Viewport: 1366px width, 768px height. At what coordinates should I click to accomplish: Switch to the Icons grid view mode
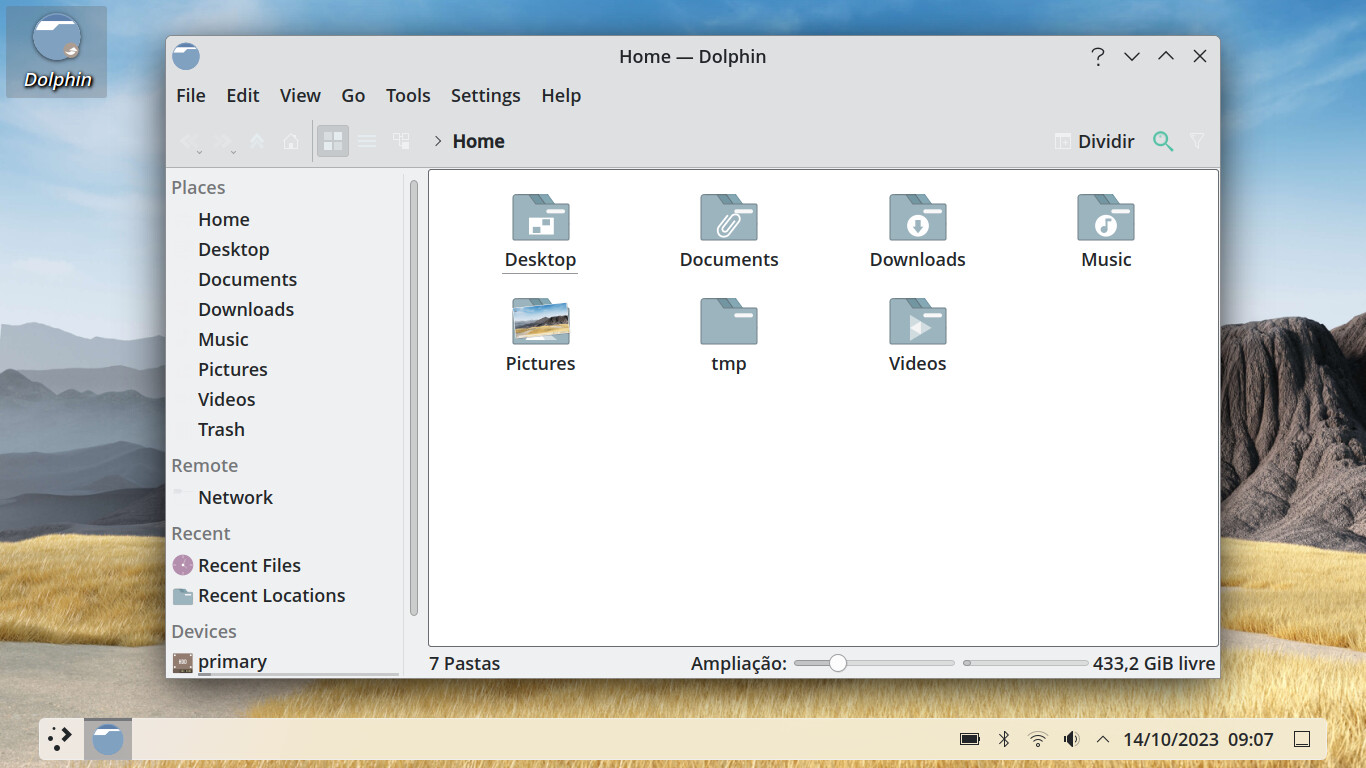tap(333, 141)
